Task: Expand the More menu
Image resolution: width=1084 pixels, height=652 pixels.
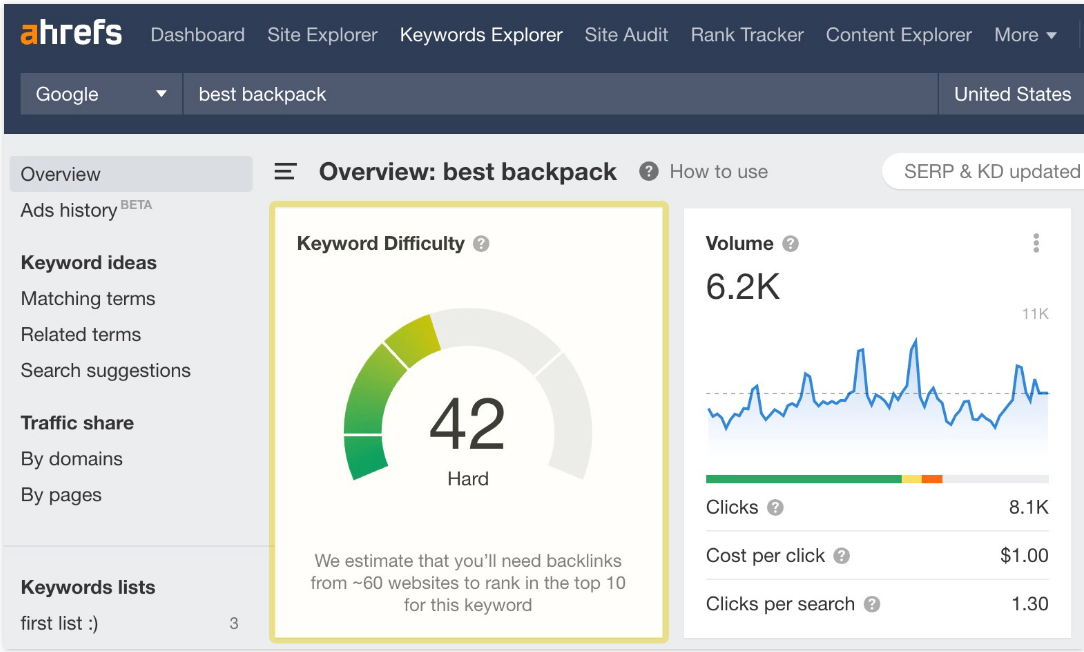Action: (x=1025, y=35)
